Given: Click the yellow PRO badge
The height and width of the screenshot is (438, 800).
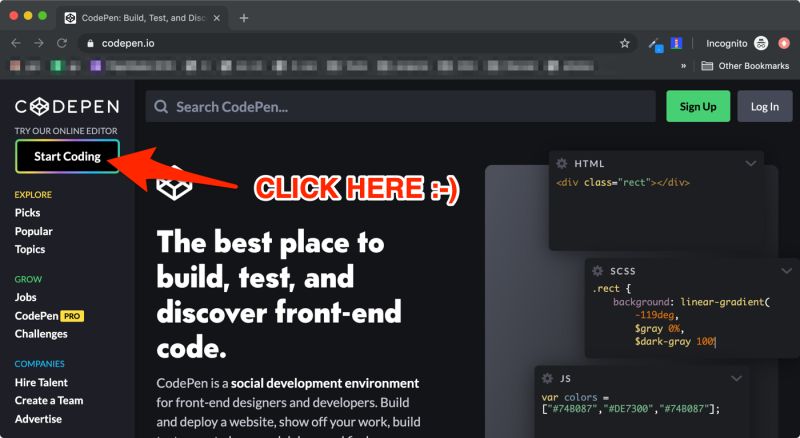Looking at the screenshot, I should click(x=72, y=316).
